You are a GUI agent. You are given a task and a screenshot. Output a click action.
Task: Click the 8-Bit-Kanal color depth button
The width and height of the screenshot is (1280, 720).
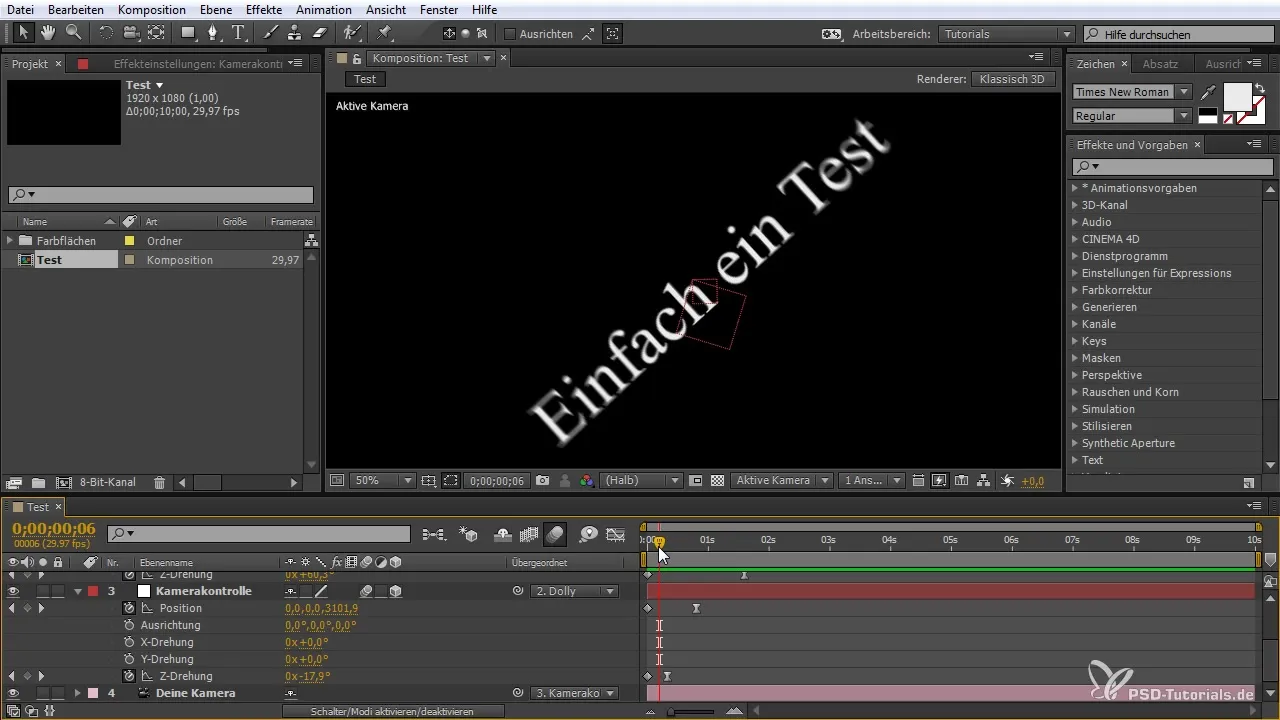coord(108,483)
